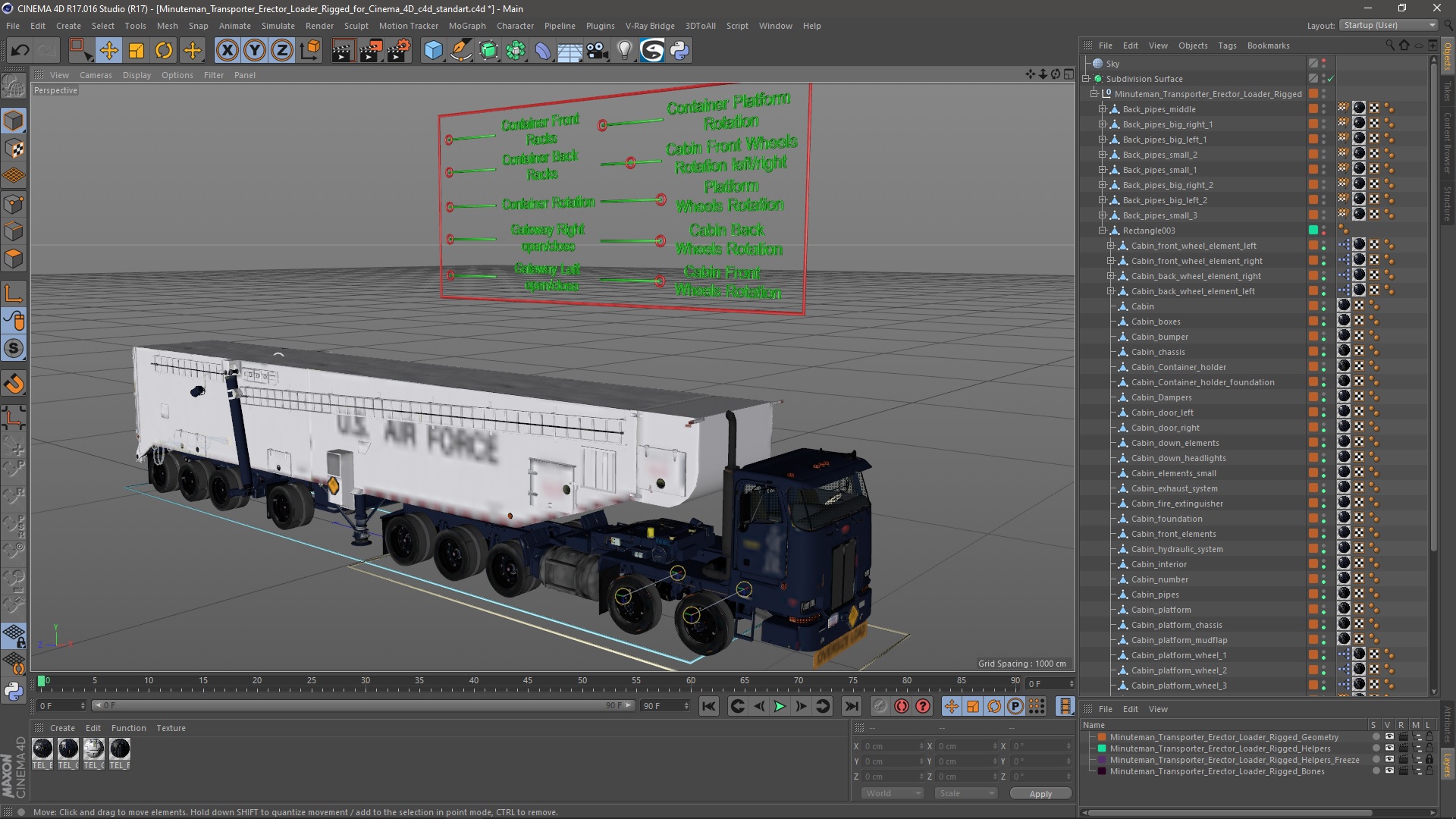
Task: Open Object Manager Tags menu
Action: click(x=1227, y=45)
